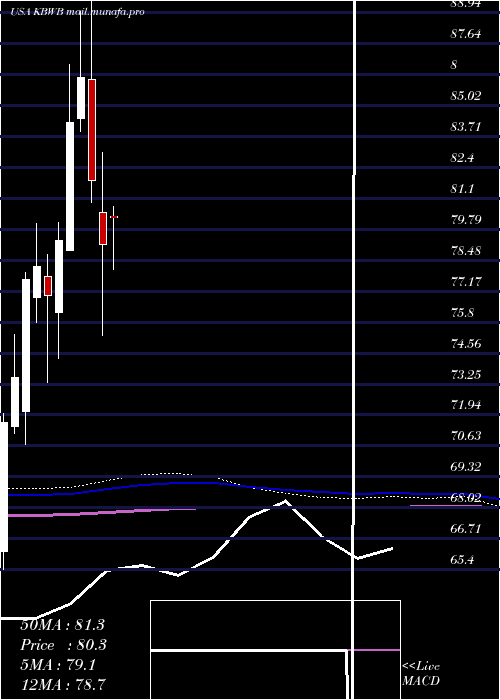The width and height of the screenshot is (500, 700).
Task: Select the 83.71 price axis label
Action: (x=466, y=126)
